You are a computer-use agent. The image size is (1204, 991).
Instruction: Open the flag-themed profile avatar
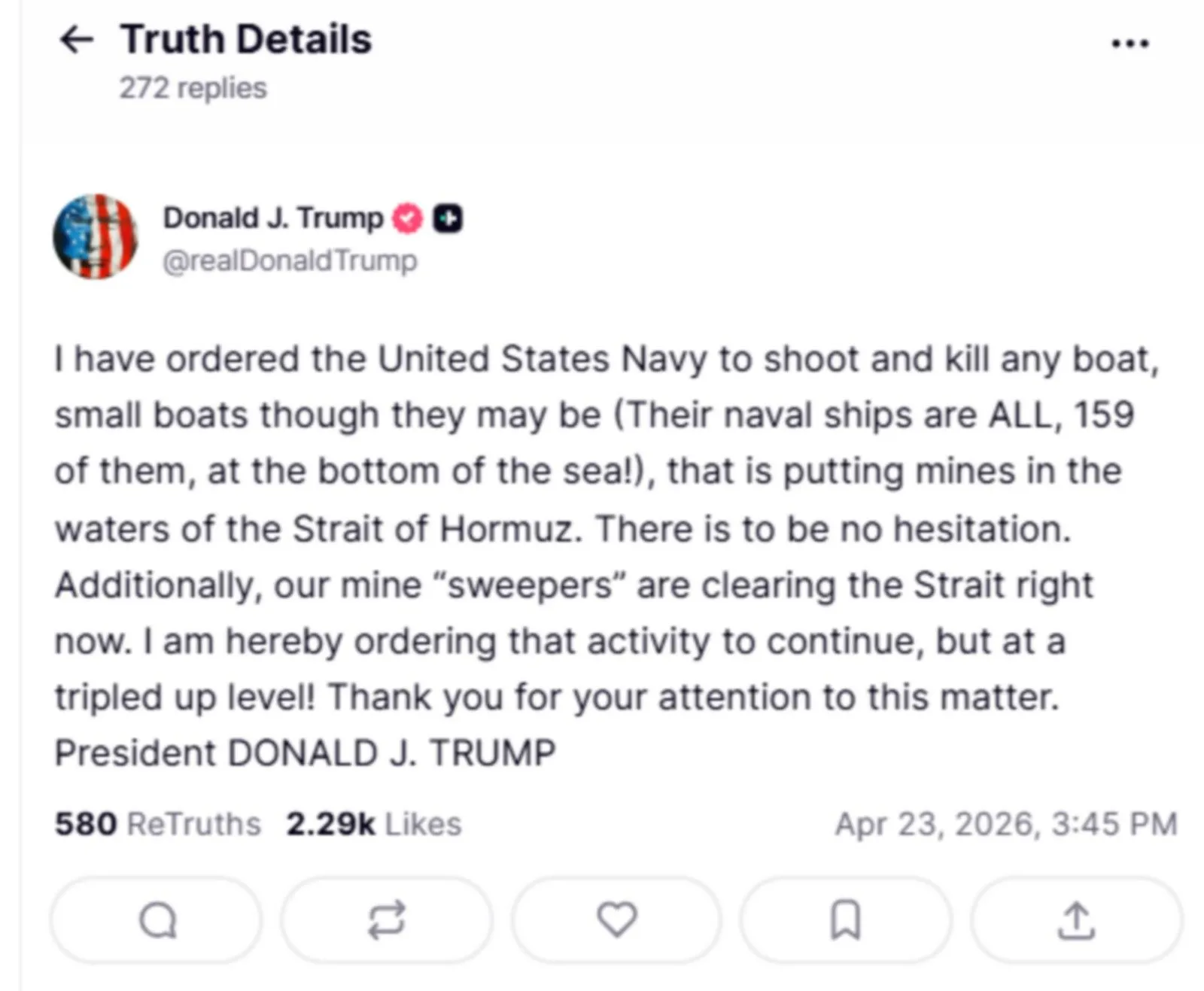point(96,236)
